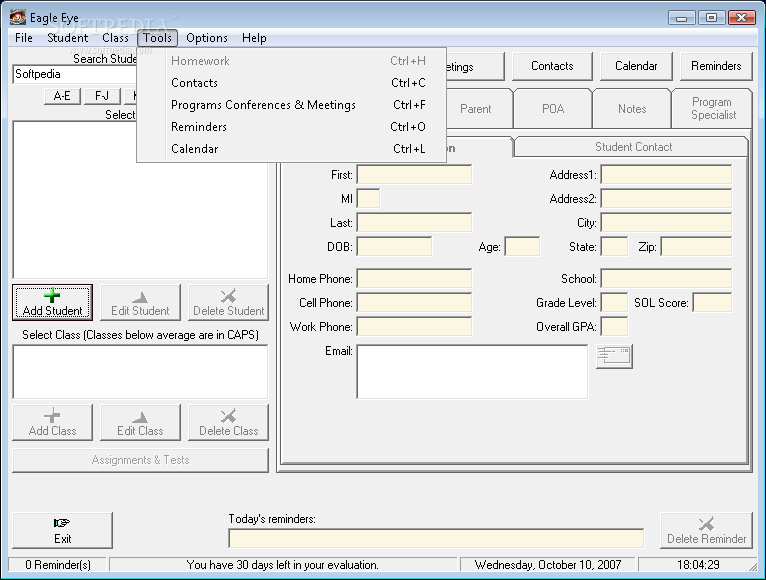This screenshot has width=766, height=580.
Task: Click the Home Phone field
Action: click(414, 279)
